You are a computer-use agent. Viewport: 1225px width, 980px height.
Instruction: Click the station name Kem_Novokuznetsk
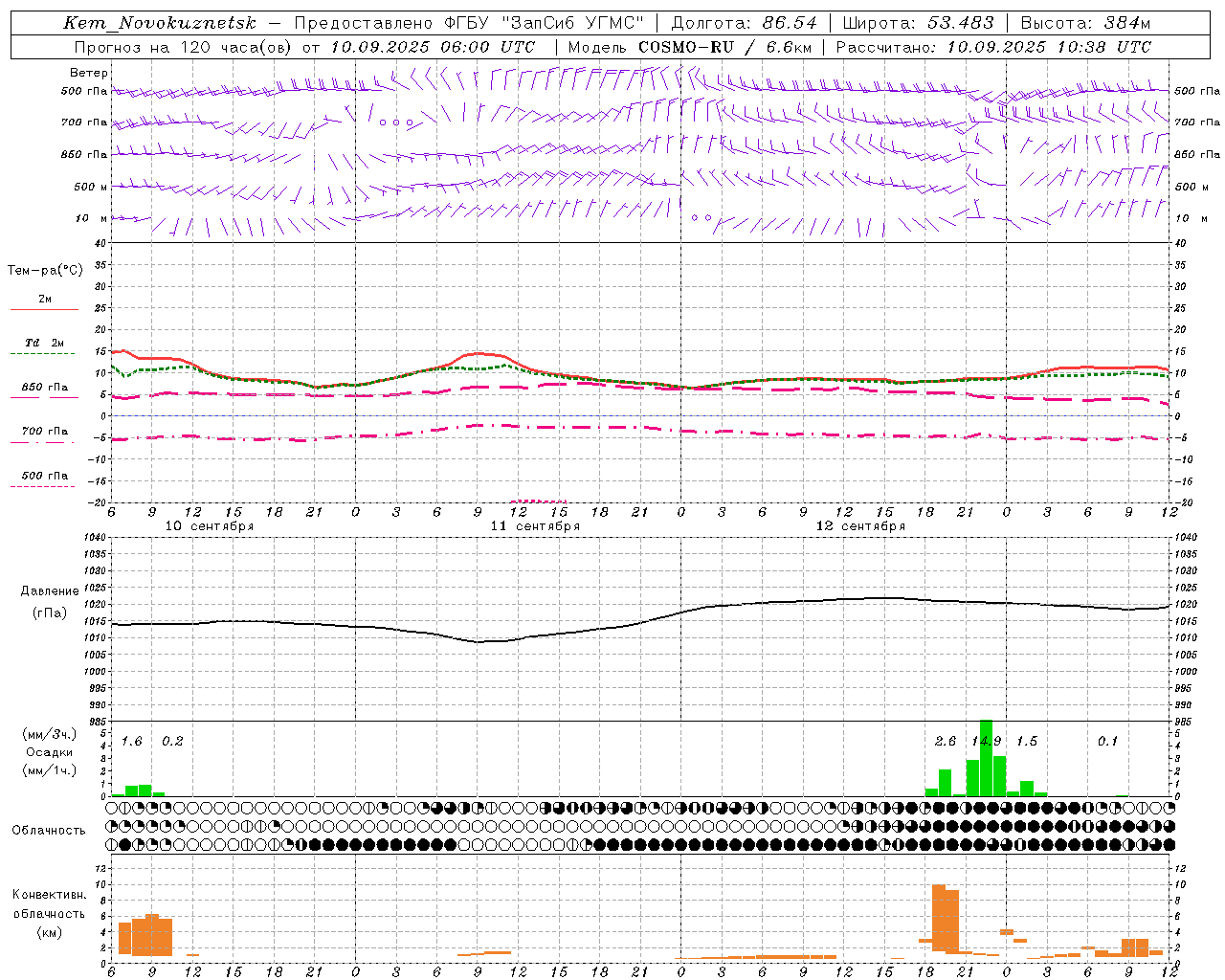point(160,23)
